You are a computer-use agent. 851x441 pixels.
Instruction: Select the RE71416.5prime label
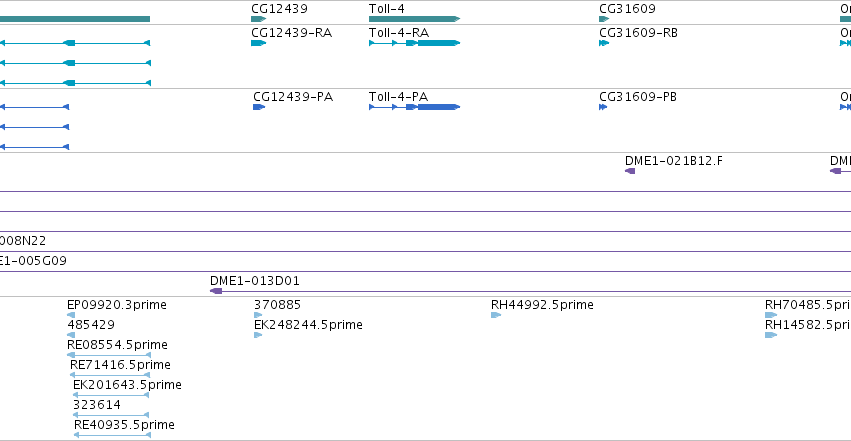[120, 365]
